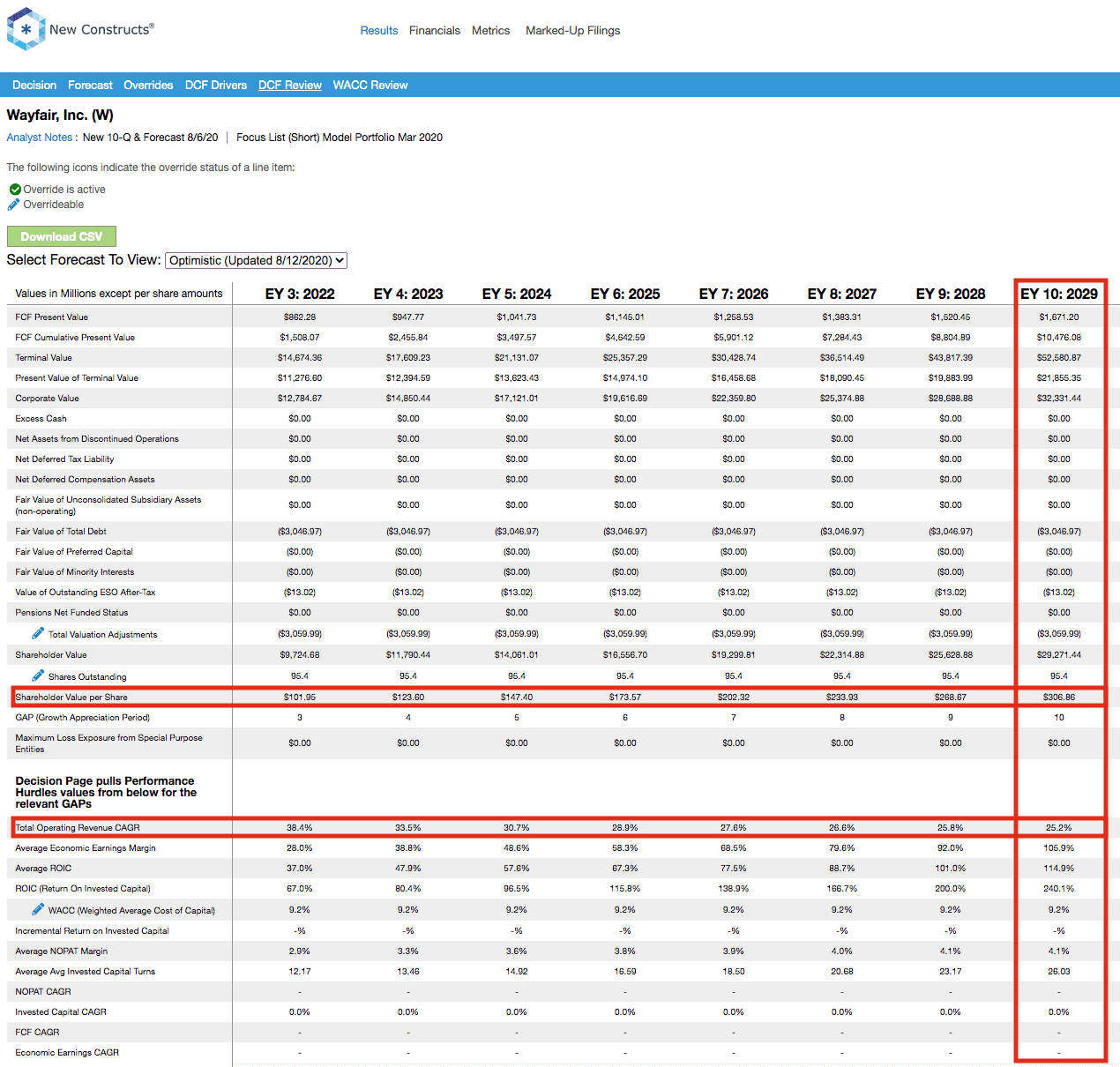The image size is (1120, 1067).
Task: Click the $306.86 shareholder value per share cell
Action: point(1059,697)
